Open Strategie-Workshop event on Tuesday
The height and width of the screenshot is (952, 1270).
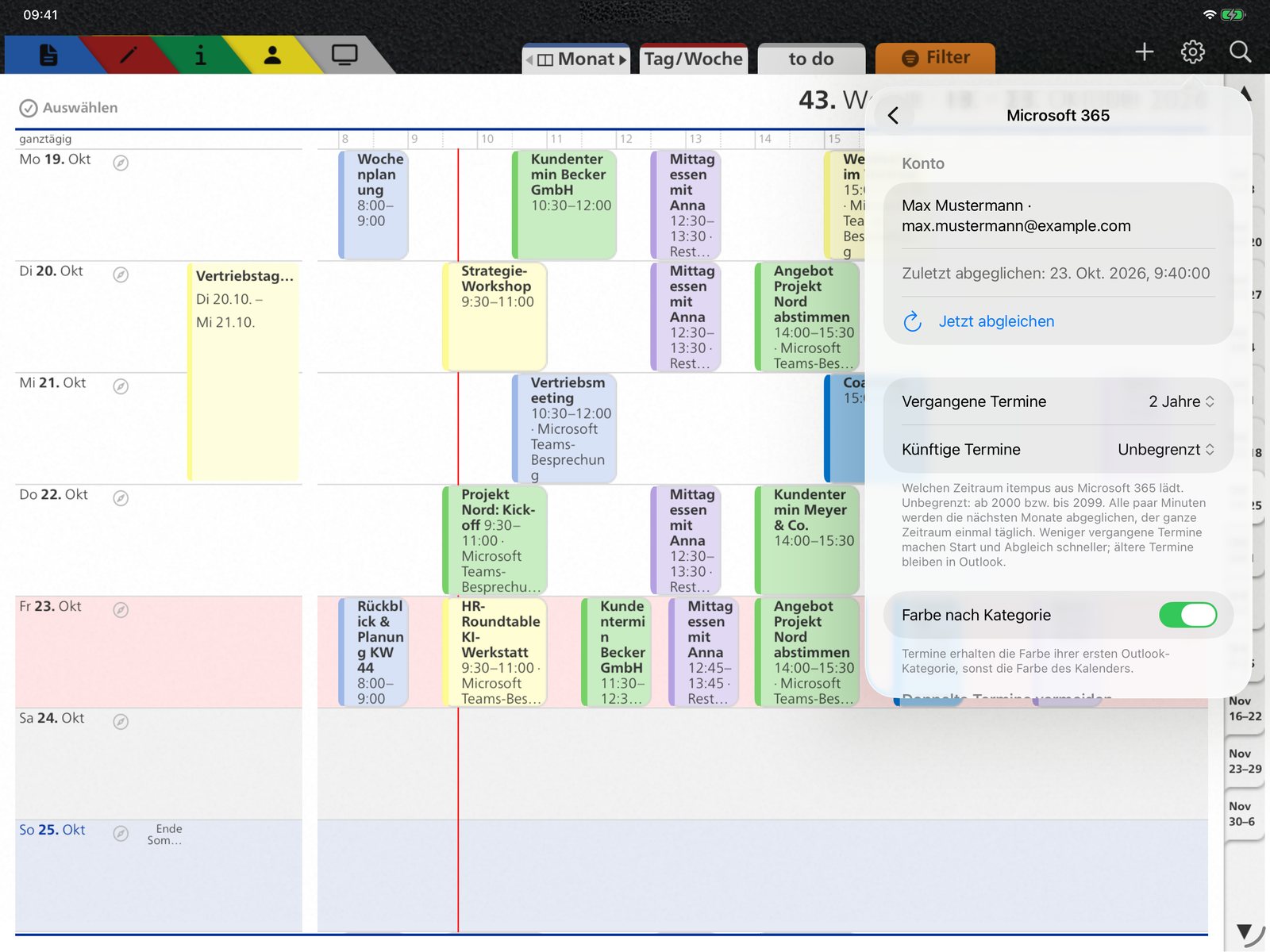tap(495, 317)
